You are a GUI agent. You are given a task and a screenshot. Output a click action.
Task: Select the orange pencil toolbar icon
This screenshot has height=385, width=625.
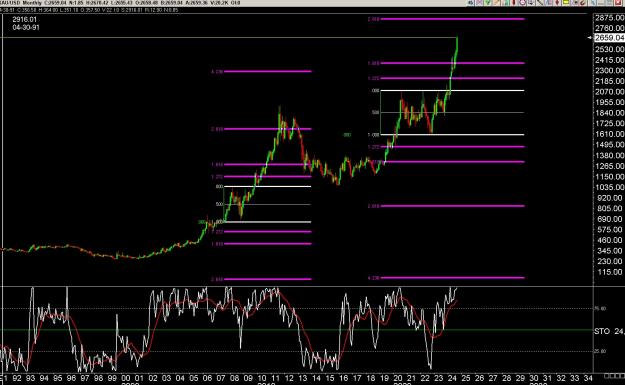point(496,3)
